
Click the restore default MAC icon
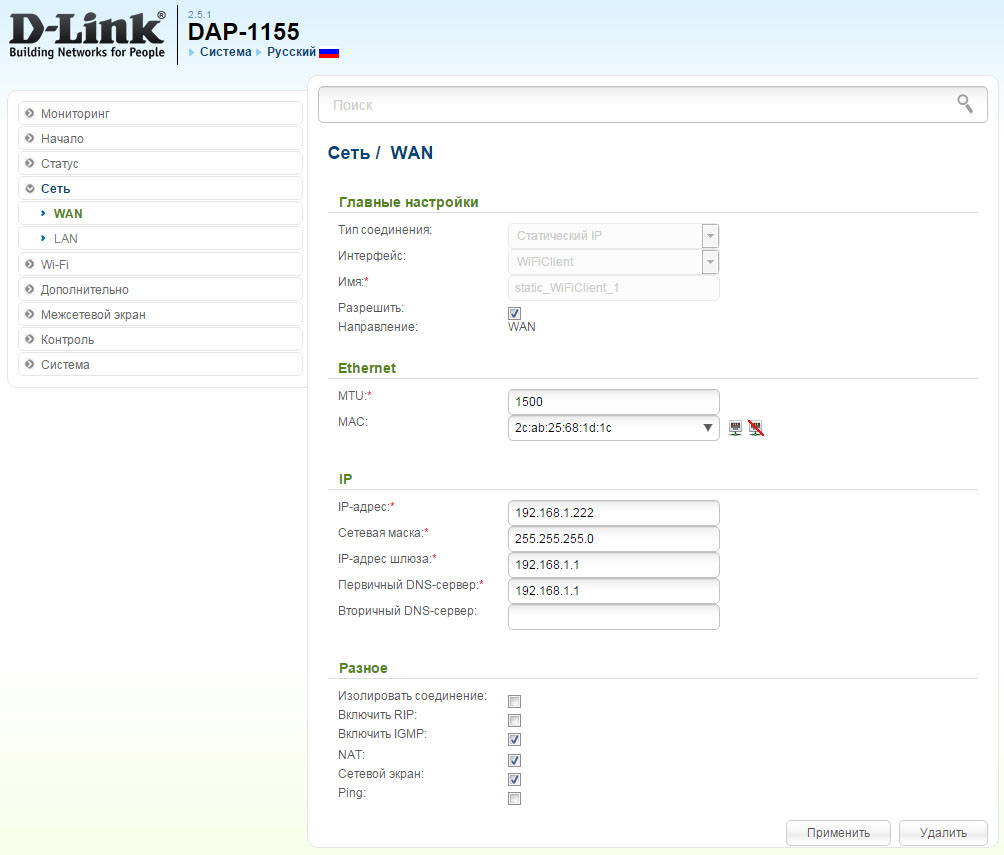click(x=756, y=428)
